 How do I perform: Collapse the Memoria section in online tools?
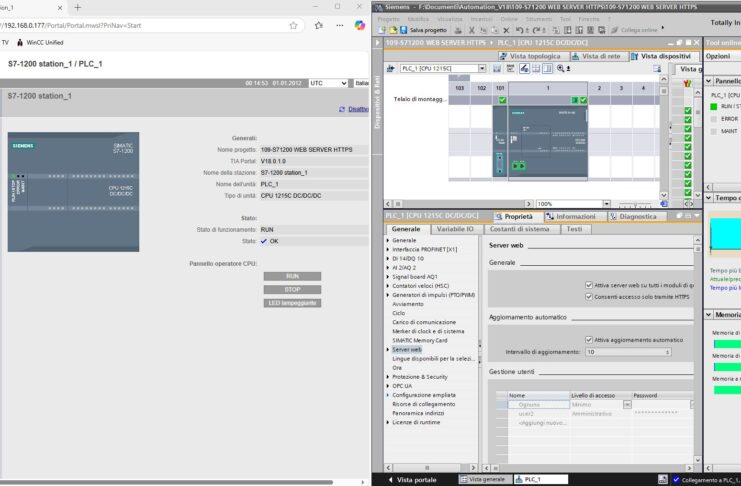[708, 314]
